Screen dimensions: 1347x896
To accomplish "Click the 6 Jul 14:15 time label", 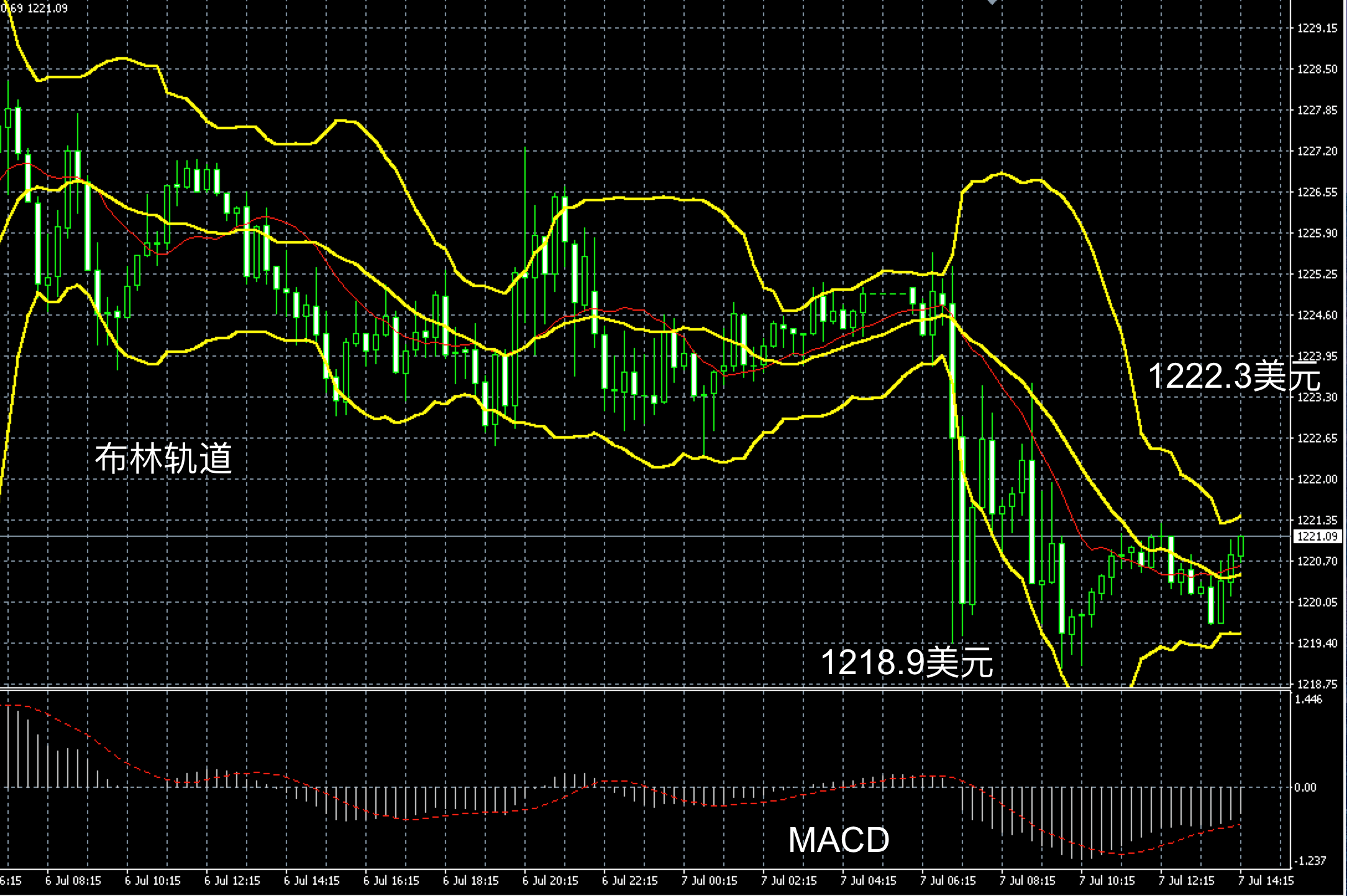I will pos(311,881).
